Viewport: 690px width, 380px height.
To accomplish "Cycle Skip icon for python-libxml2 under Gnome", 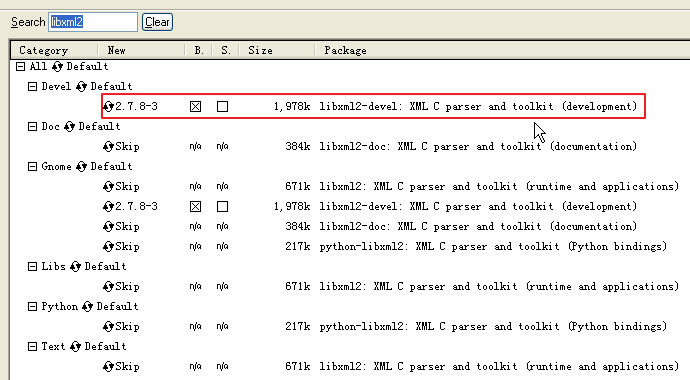I will pos(108,246).
